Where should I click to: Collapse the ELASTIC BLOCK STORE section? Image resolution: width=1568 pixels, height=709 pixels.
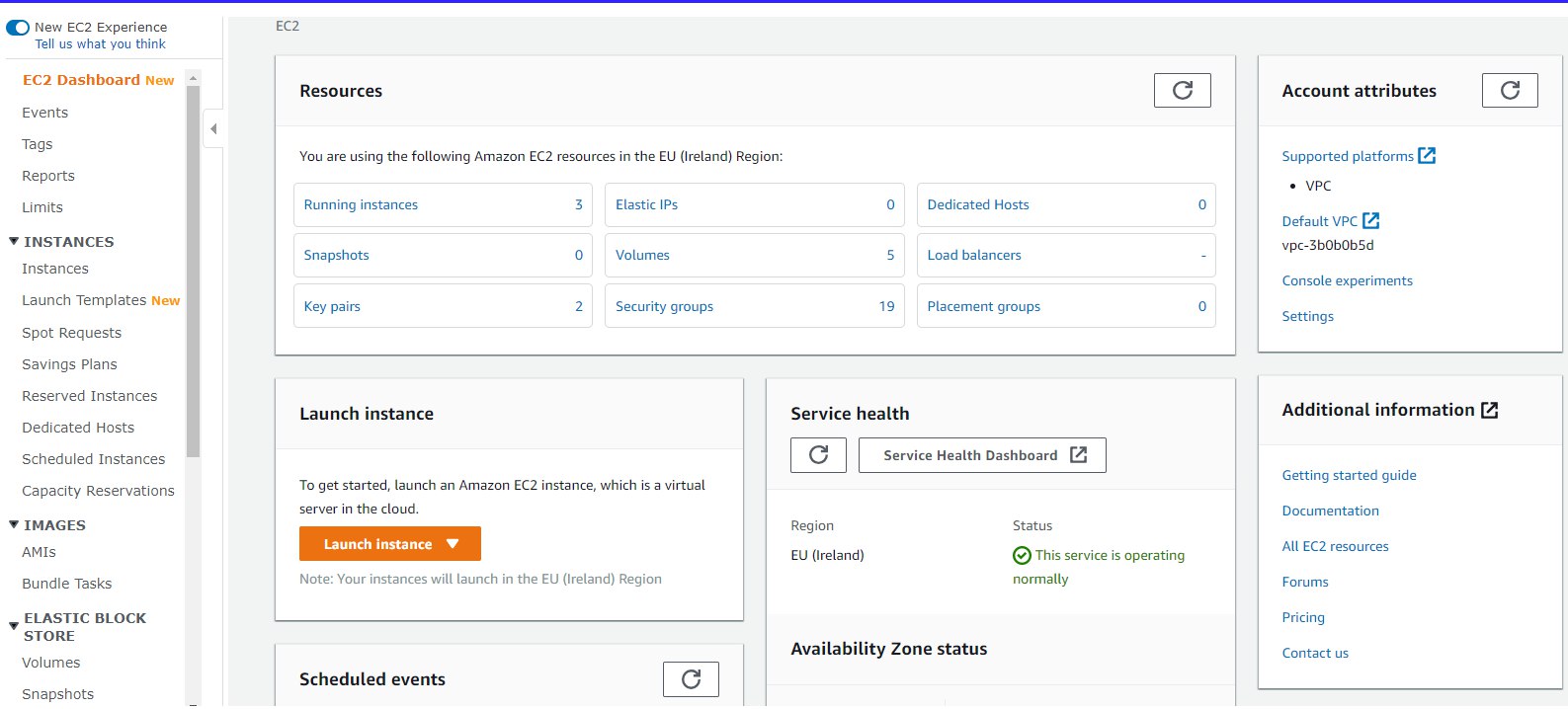click(x=14, y=626)
